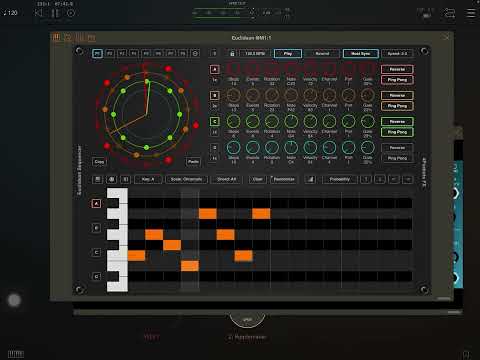Click the host transport record icon
480x360 pixels.
click(71, 13)
